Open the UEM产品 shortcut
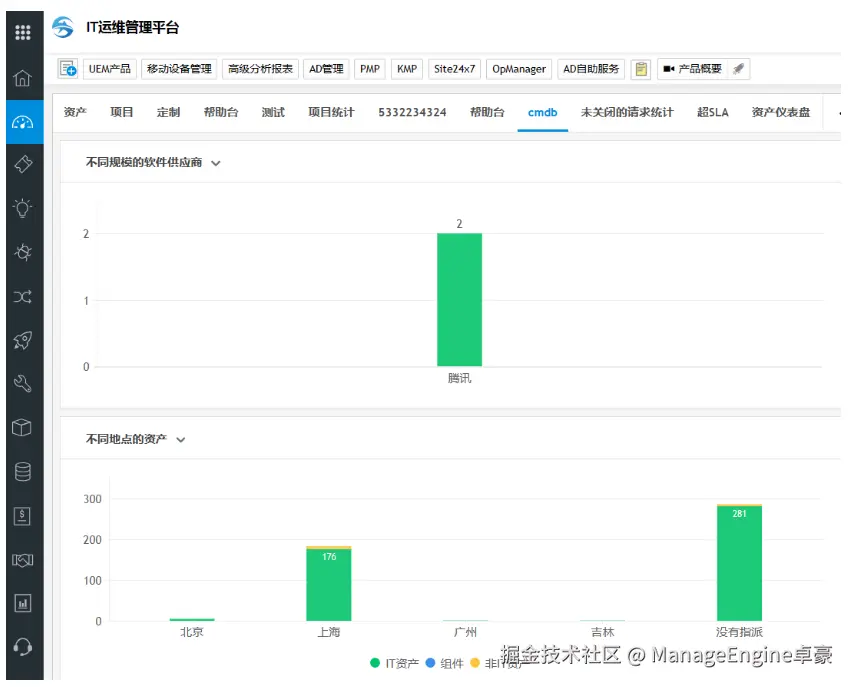This screenshot has height=687, width=852. tap(110, 69)
